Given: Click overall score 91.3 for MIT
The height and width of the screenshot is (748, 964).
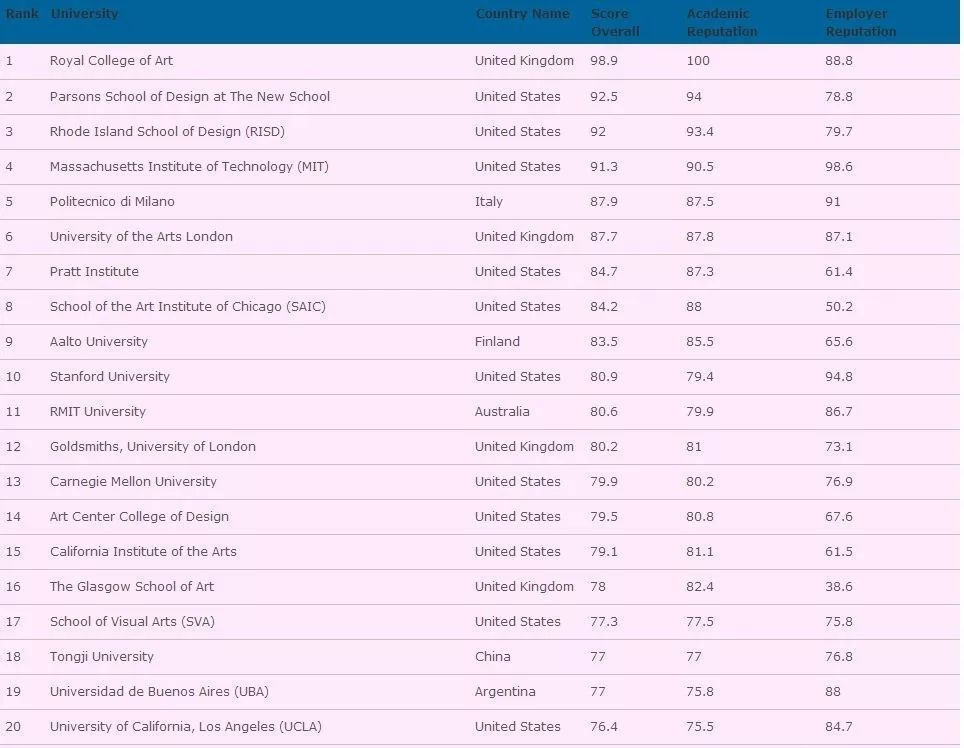Looking at the screenshot, I should click(604, 167).
